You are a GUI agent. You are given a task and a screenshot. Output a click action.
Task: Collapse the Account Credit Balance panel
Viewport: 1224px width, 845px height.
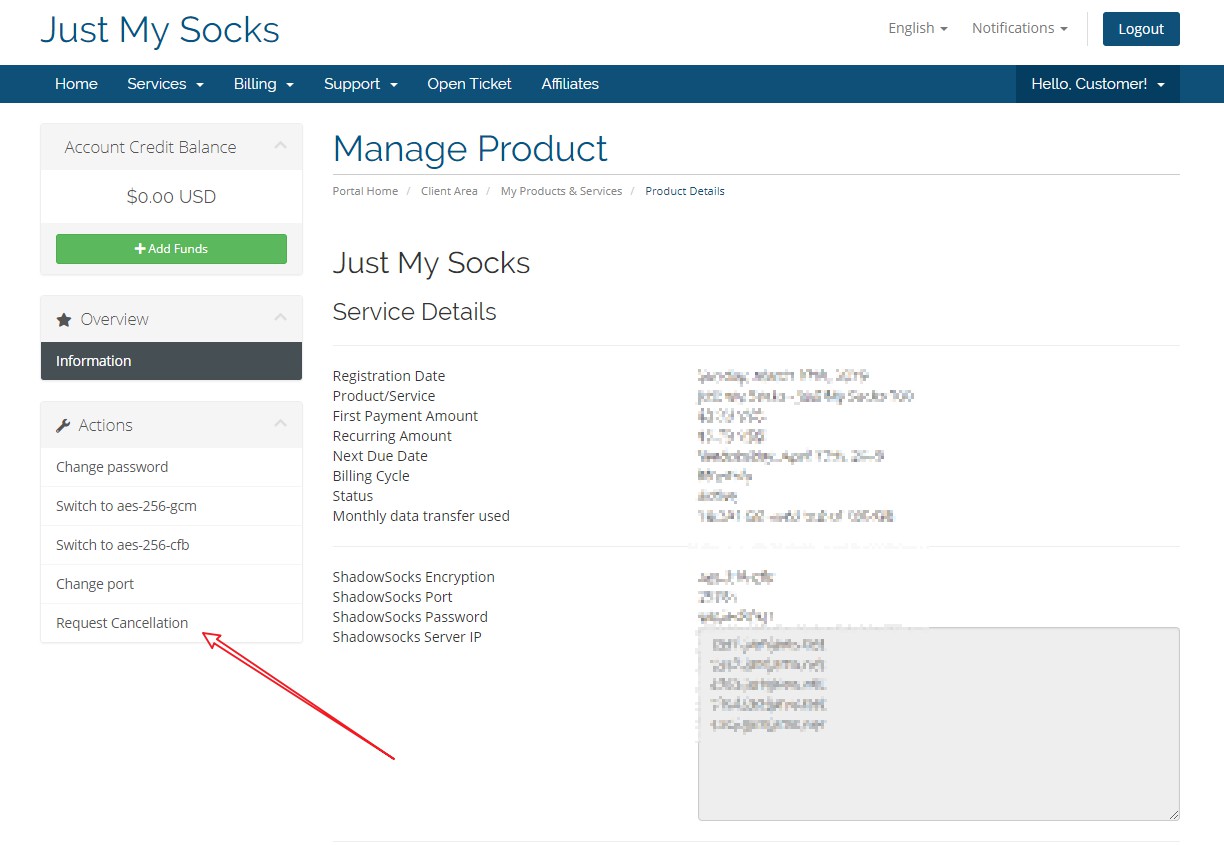pyautogui.click(x=281, y=146)
